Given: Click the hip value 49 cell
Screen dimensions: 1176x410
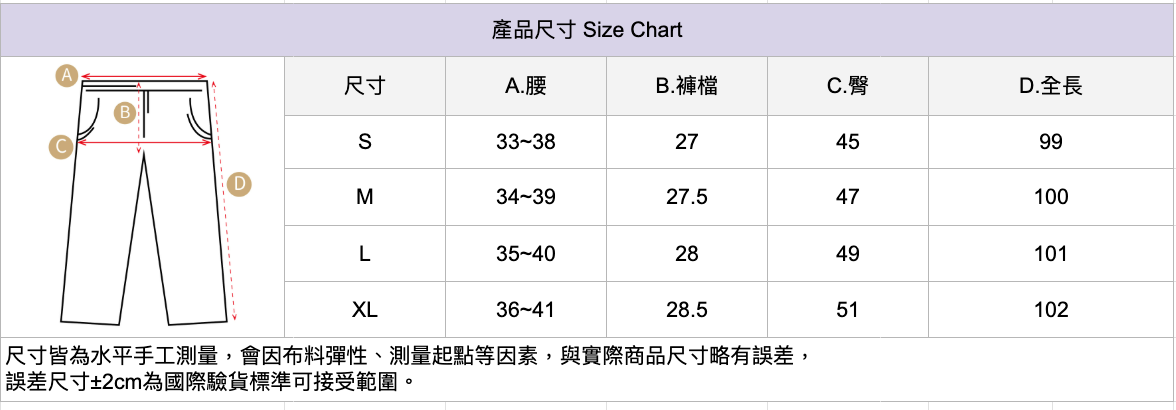Looking at the screenshot, I should 848,254.
